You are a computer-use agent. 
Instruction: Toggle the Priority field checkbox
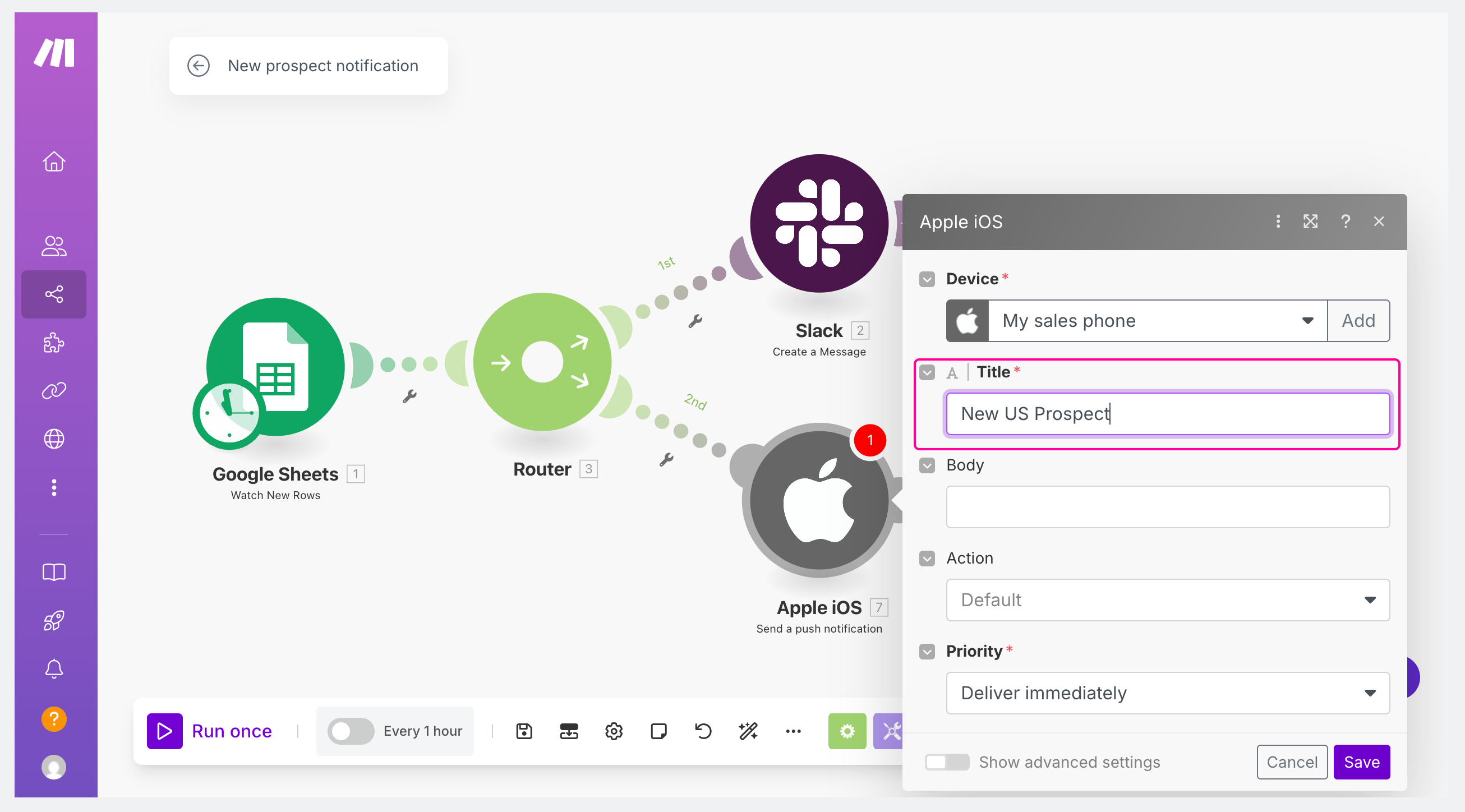[x=927, y=652]
